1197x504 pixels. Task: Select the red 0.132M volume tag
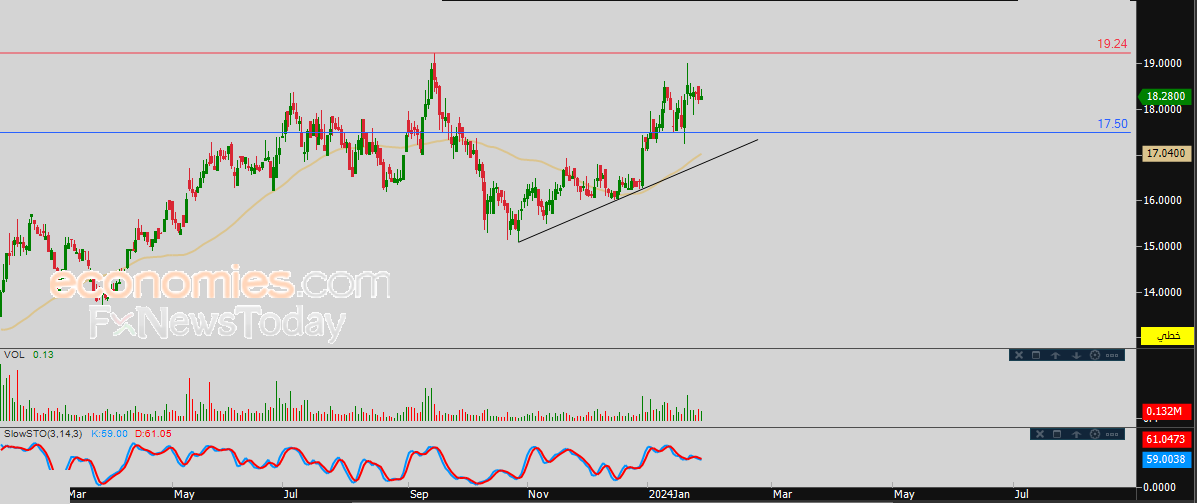(1166, 412)
